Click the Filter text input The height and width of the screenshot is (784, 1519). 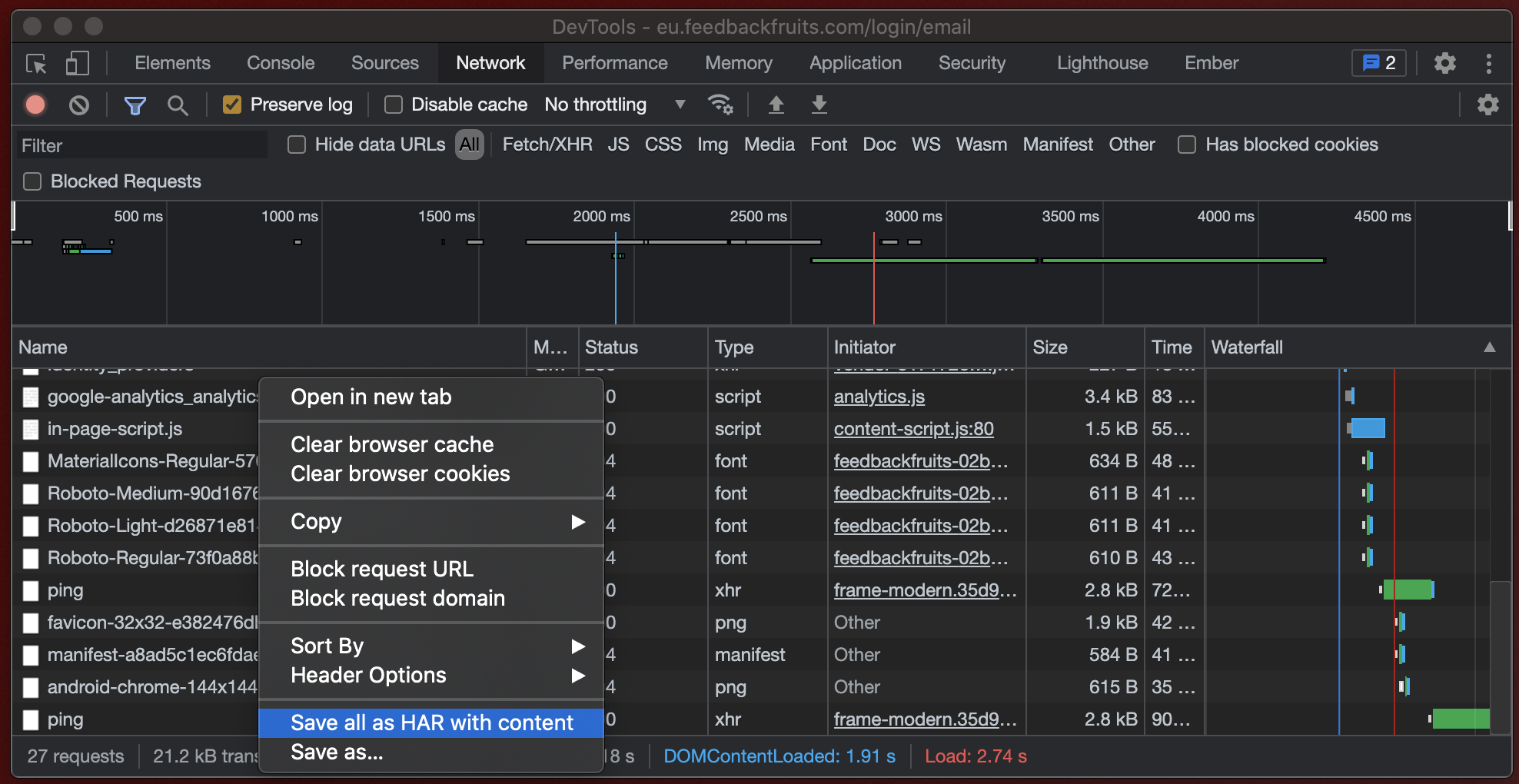pos(142,145)
